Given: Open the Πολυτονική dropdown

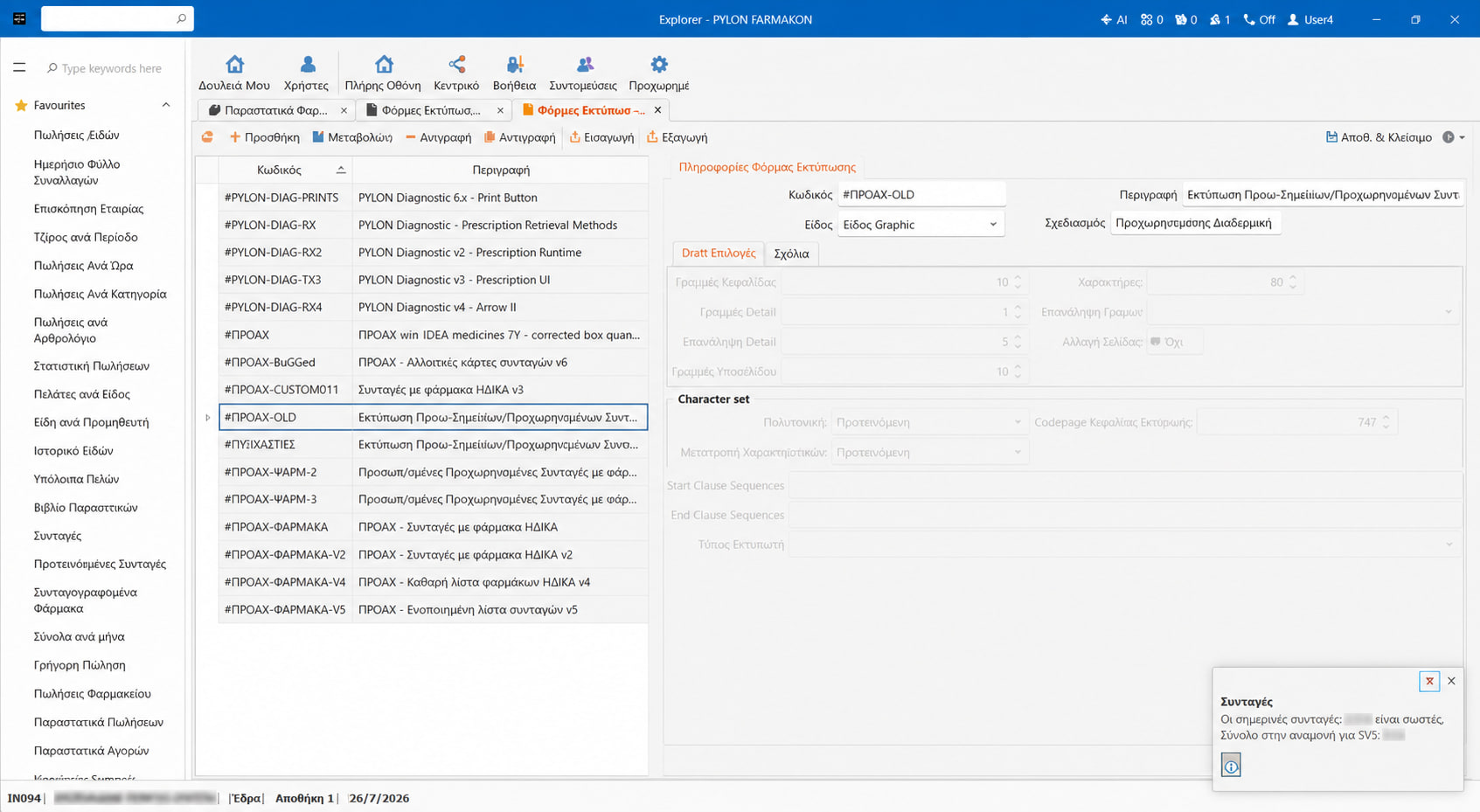Looking at the screenshot, I should (1017, 422).
